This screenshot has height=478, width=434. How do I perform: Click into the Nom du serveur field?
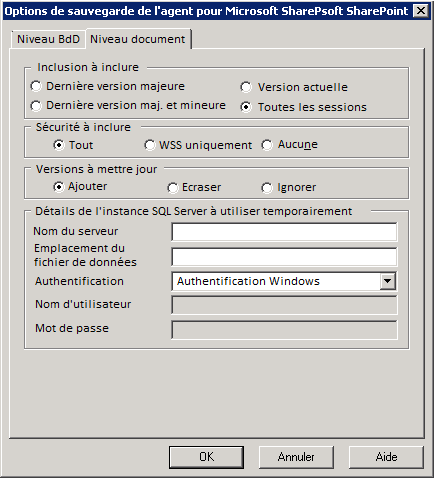pos(284,232)
